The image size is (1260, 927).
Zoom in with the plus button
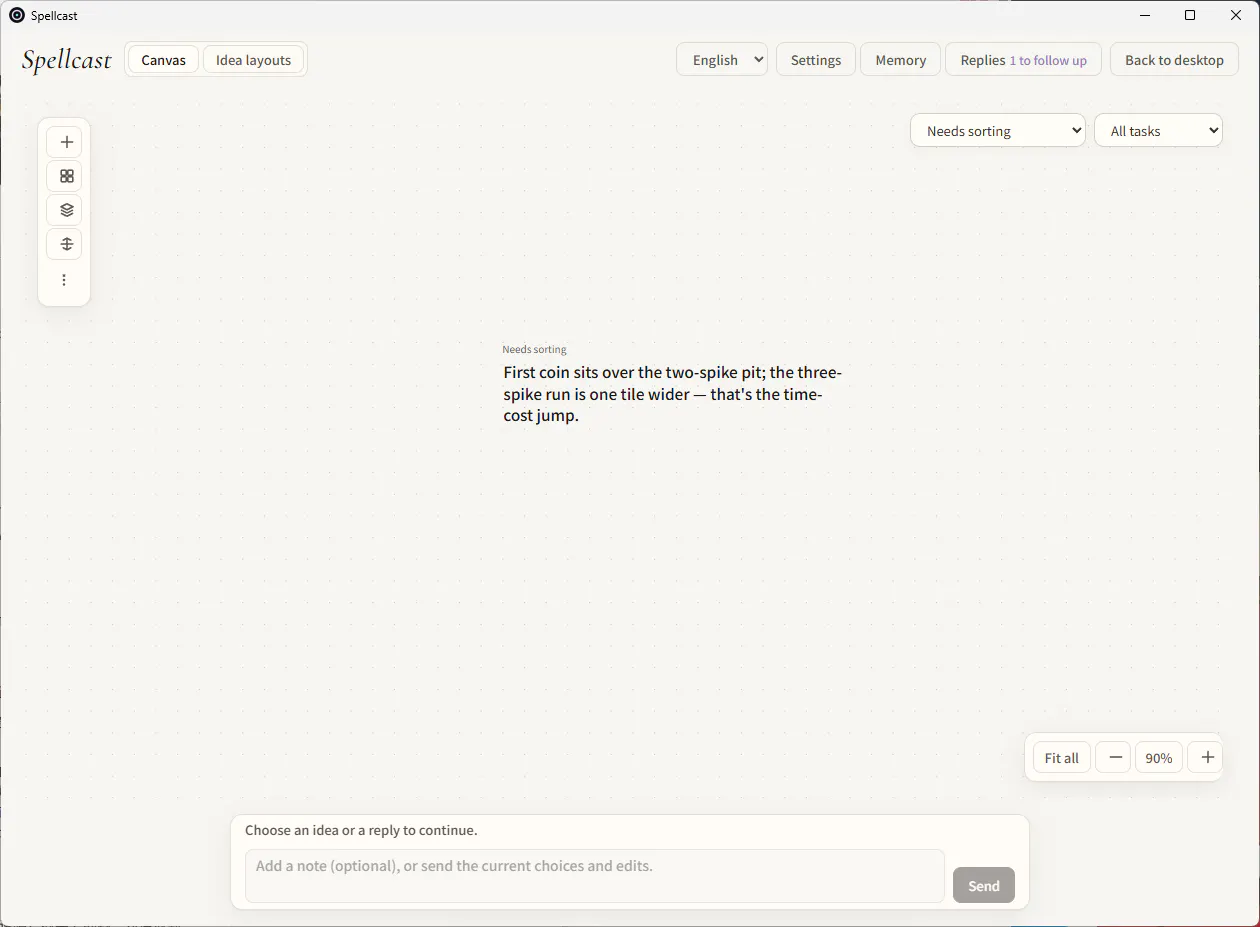point(1206,757)
